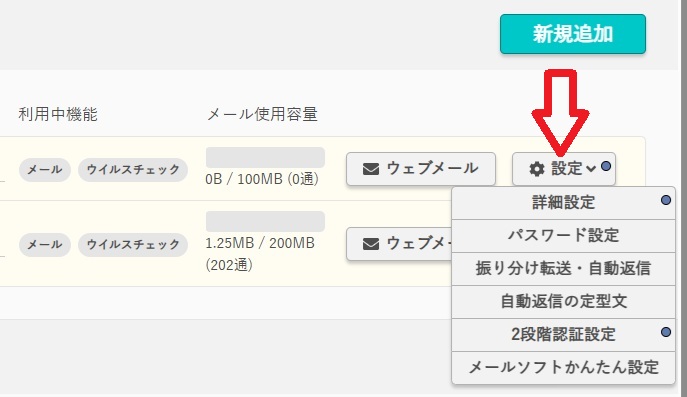Open メールソフトかんたん設定 menu entry
This screenshot has width=687, height=397.
[x=563, y=368]
